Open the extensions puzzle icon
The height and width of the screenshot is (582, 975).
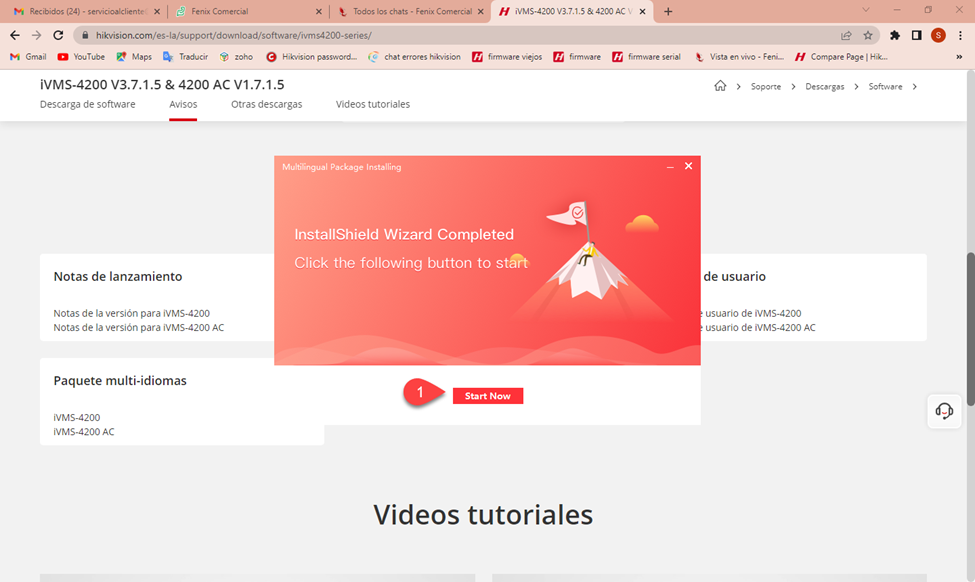[895, 35]
